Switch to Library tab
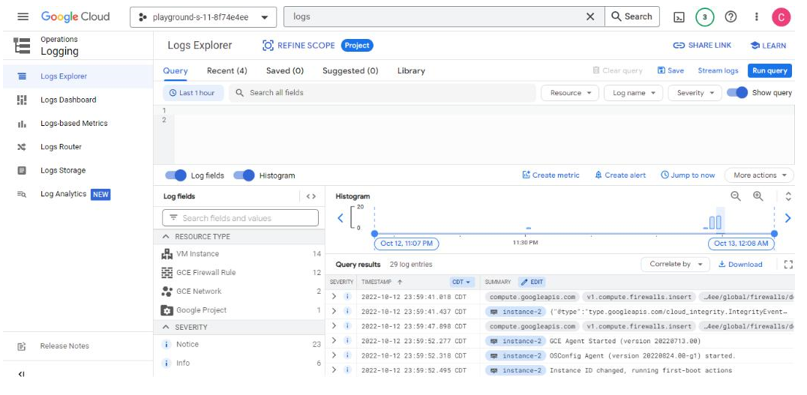 pyautogui.click(x=411, y=71)
